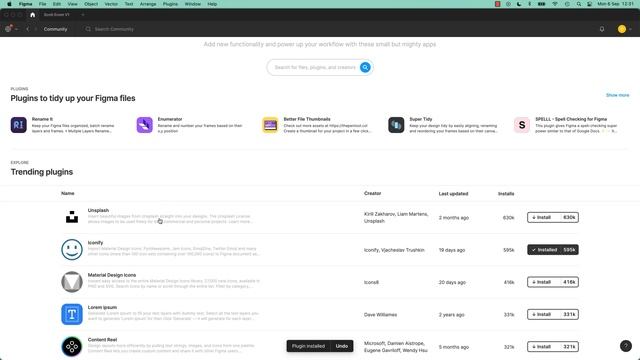Open the Super Tidy plugin icon
Image resolution: width=640 pixels, height=360 pixels.
click(396, 125)
